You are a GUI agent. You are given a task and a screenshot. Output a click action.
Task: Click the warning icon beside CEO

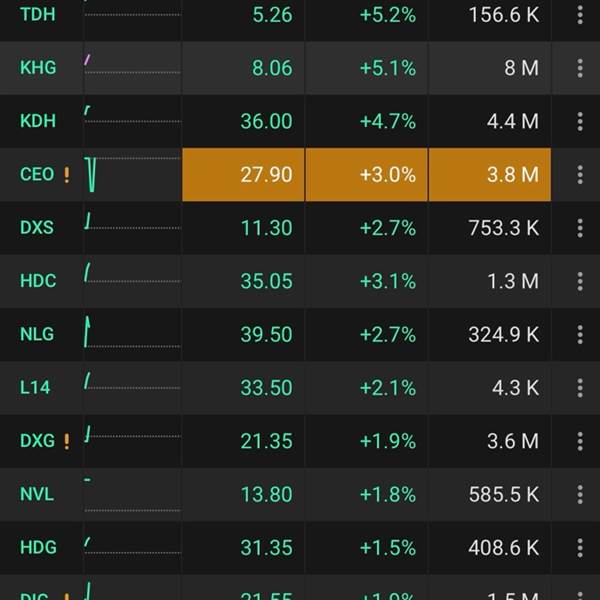point(67,175)
